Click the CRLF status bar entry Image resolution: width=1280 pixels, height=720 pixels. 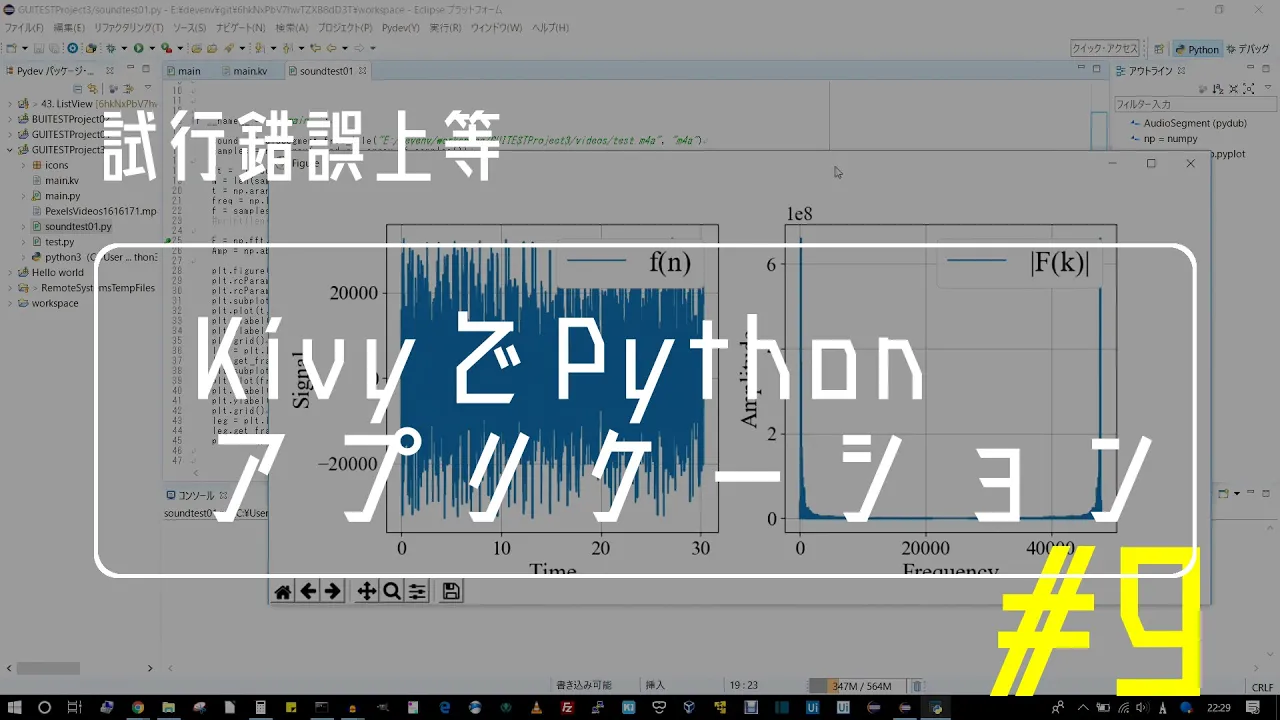point(1262,687)
